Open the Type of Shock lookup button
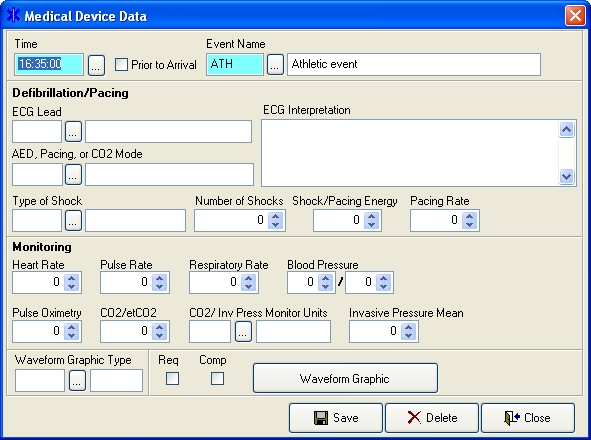The width and height of the screenshot is (591, 440). [x=73, y=220]
